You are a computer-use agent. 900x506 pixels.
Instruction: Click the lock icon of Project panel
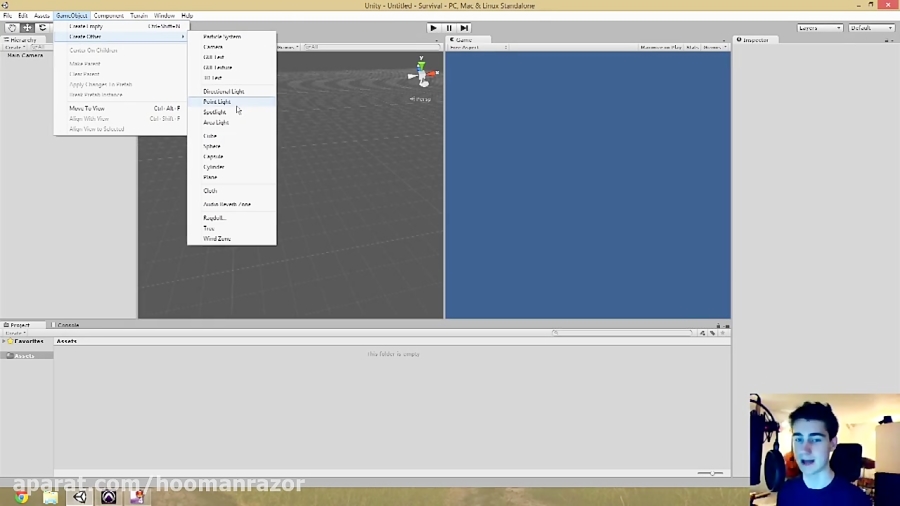(x=718, y=325)
